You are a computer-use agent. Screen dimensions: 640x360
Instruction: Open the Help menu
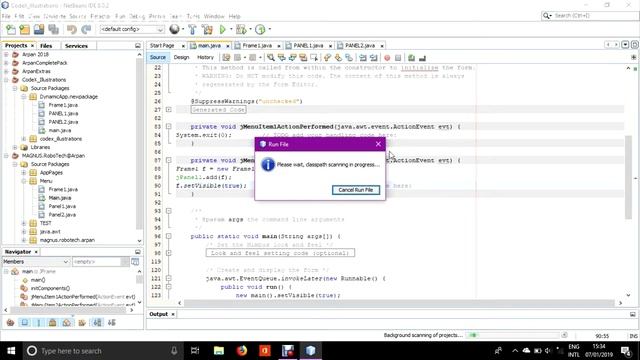(x=234, y=16)
